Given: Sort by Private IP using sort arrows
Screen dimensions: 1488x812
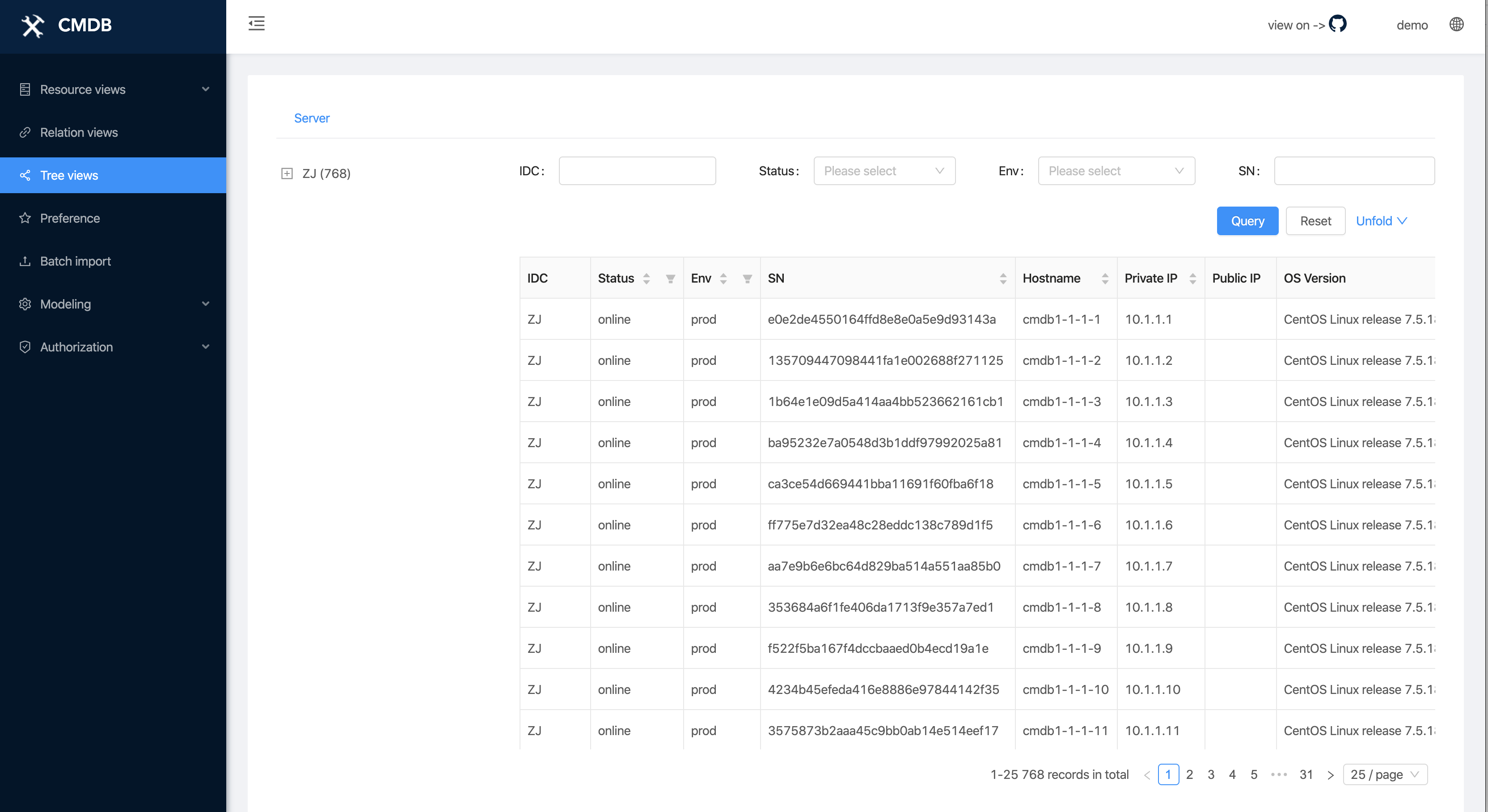Looking at the screenshot, I should click(1192, 279).
